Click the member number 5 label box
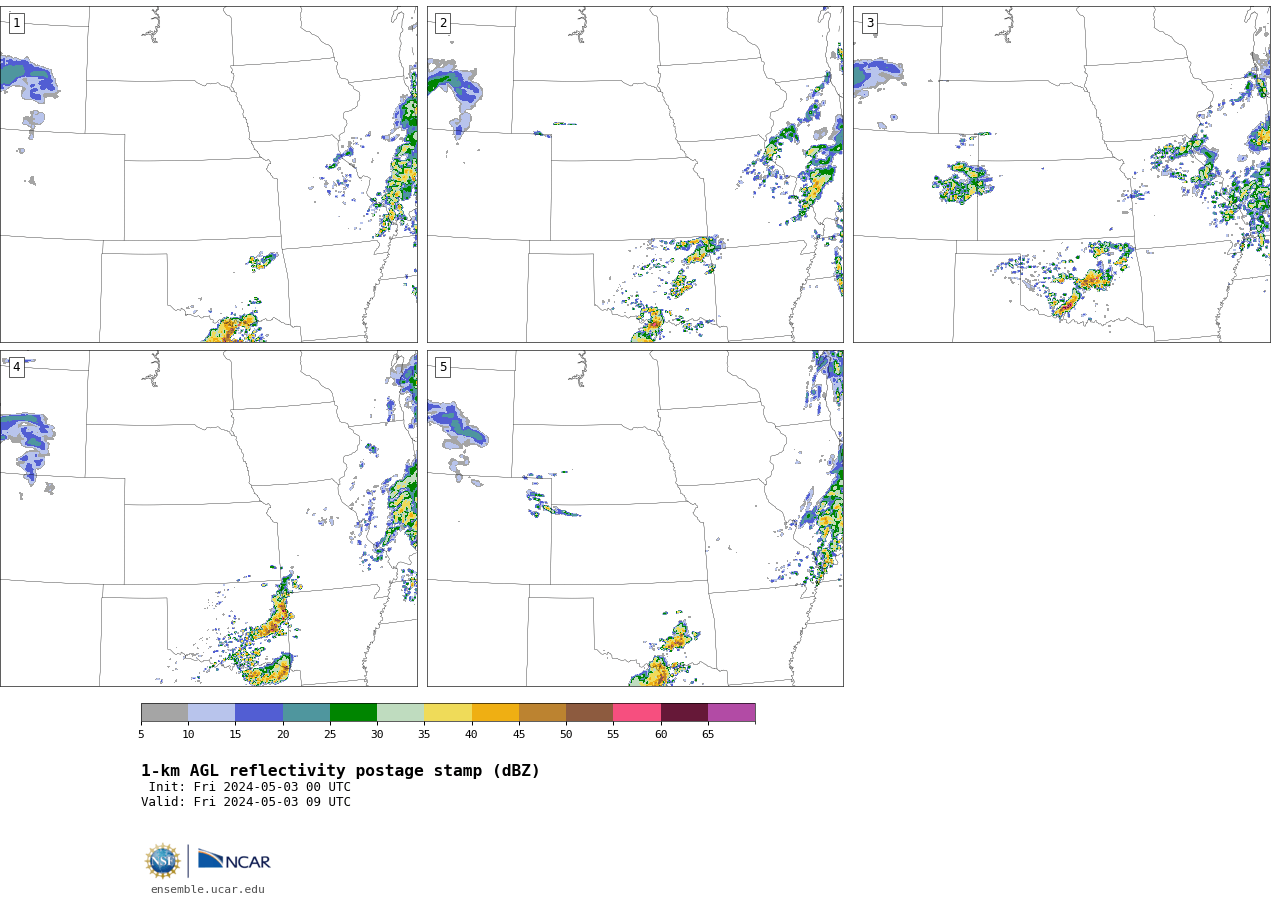The width and height of the screenshot is (1280, 901). (x=443, y=367)
